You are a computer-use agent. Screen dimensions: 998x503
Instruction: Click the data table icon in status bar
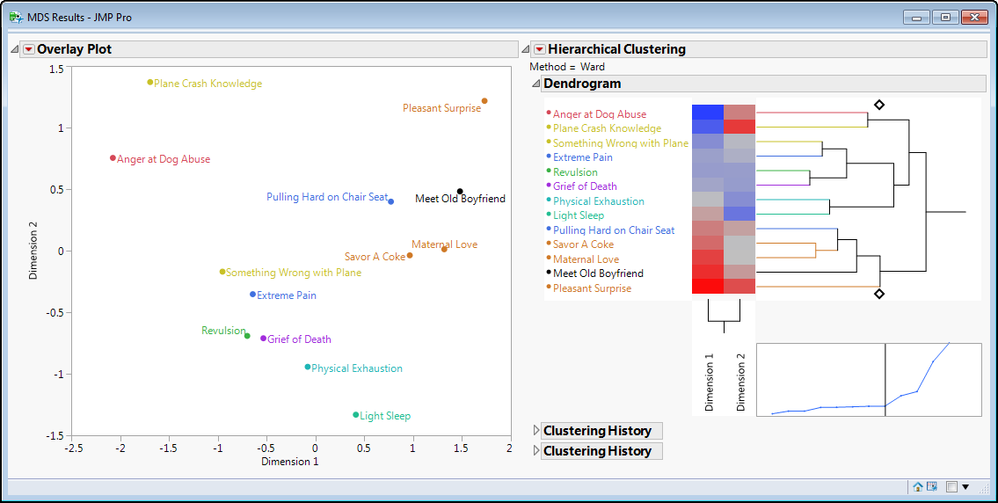[931, 487]
